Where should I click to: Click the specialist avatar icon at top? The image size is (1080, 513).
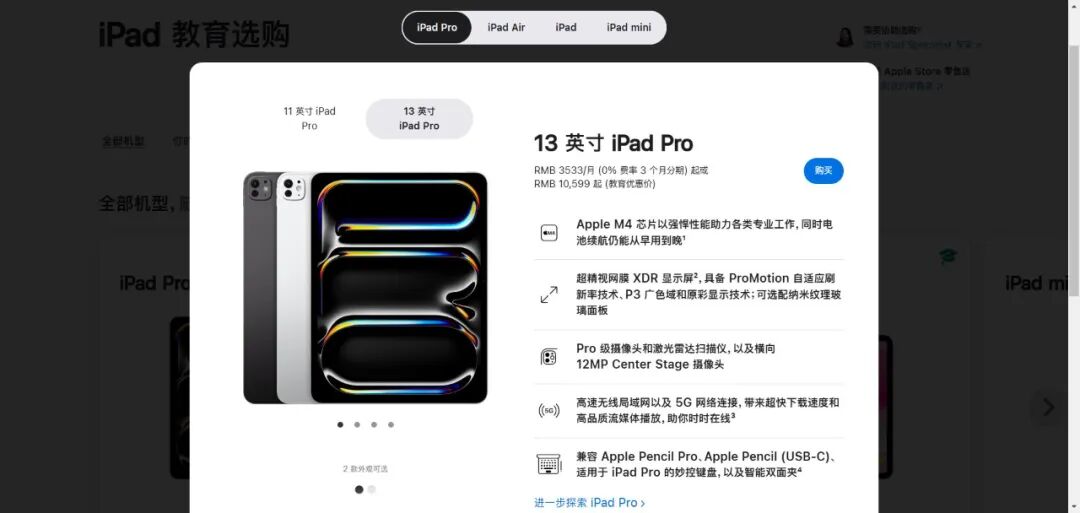click(x=845, y=36)
